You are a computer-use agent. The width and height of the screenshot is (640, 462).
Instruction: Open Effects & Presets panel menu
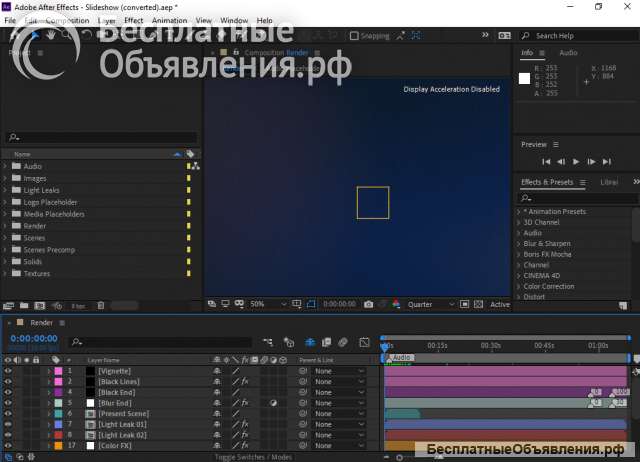[583, 182]
